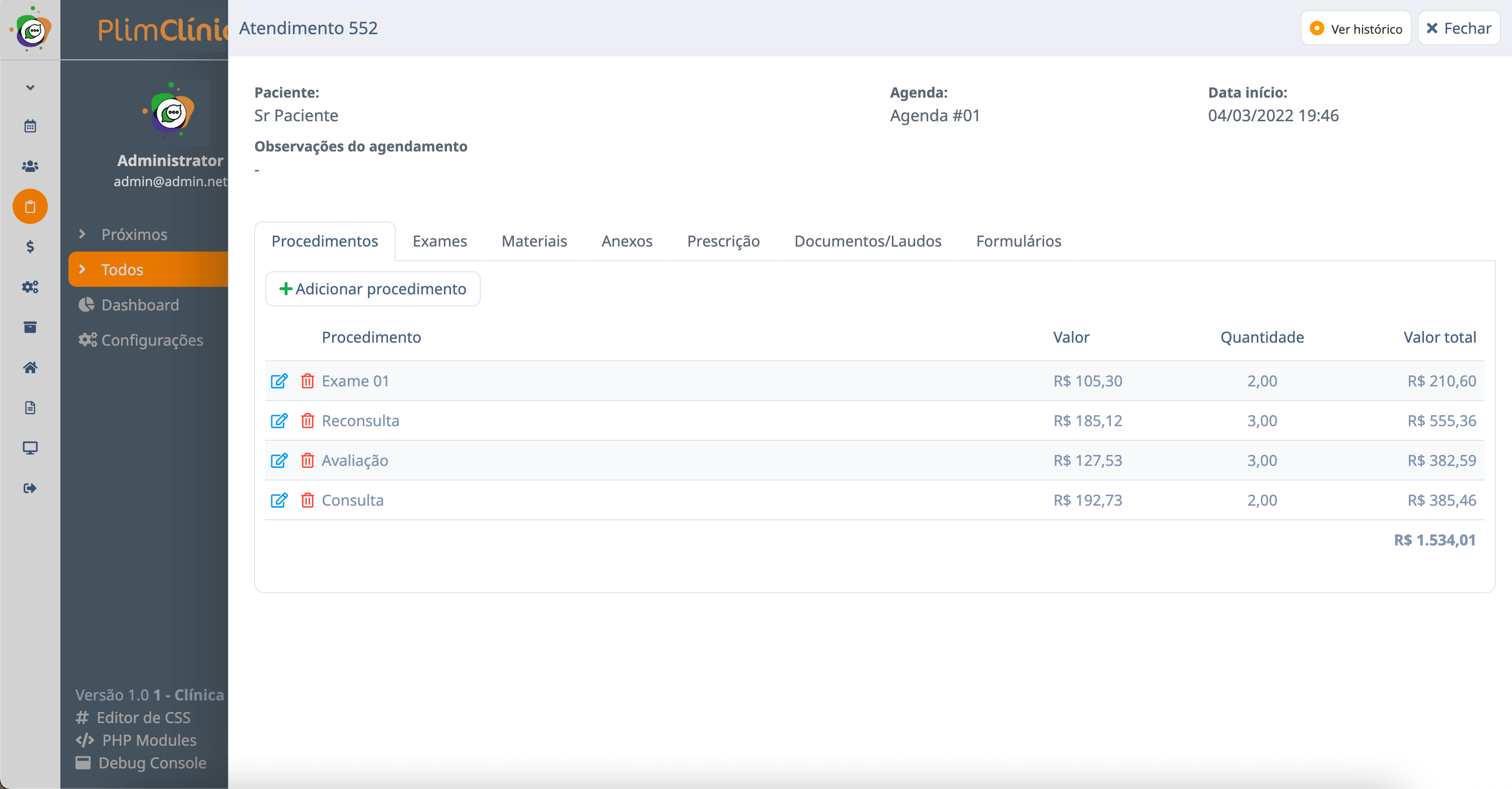
Task: Click the Quantidade column header
Action: pos(1262,337)
